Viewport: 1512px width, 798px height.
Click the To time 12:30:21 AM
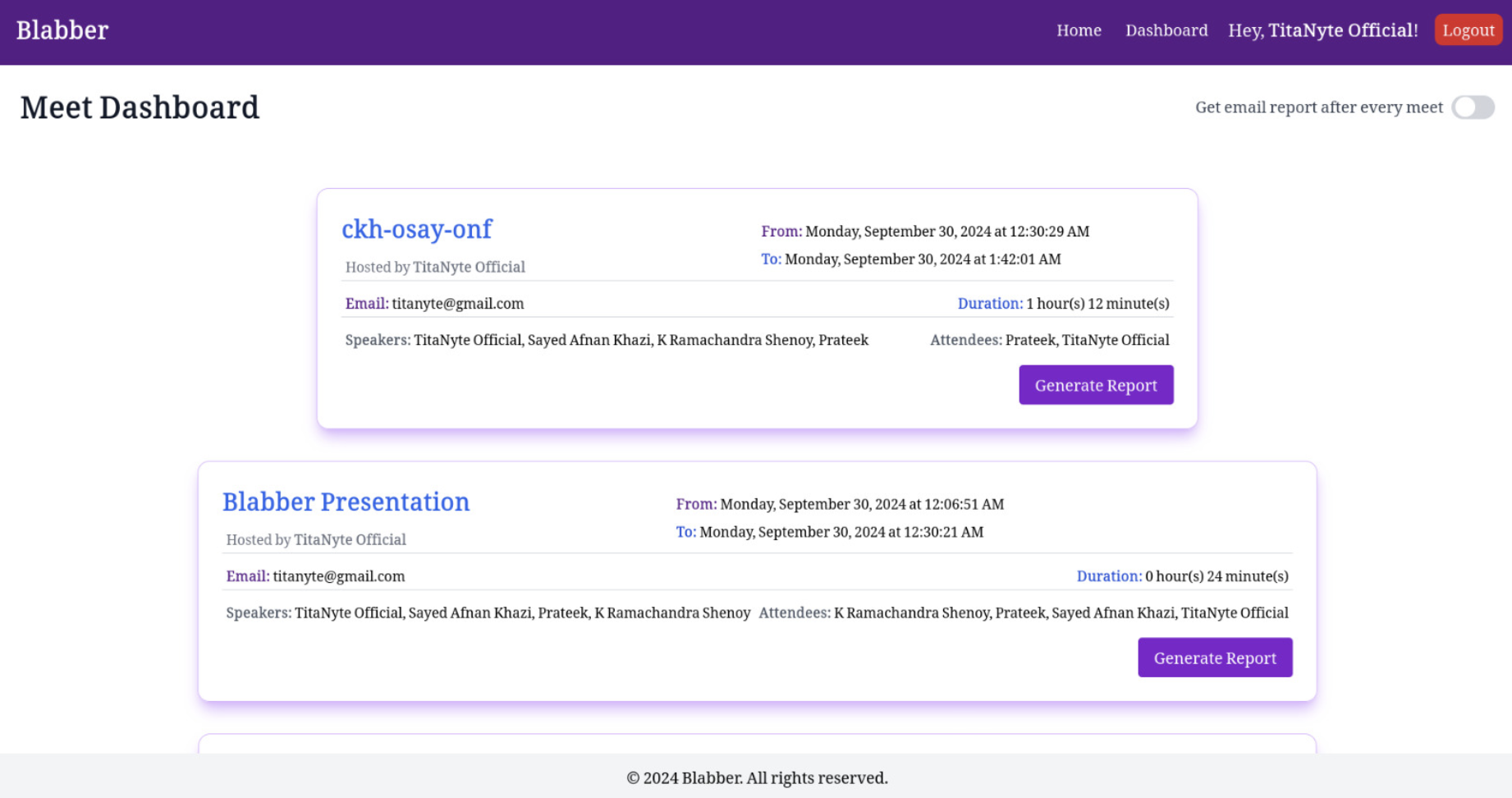[x=841, y=532]
